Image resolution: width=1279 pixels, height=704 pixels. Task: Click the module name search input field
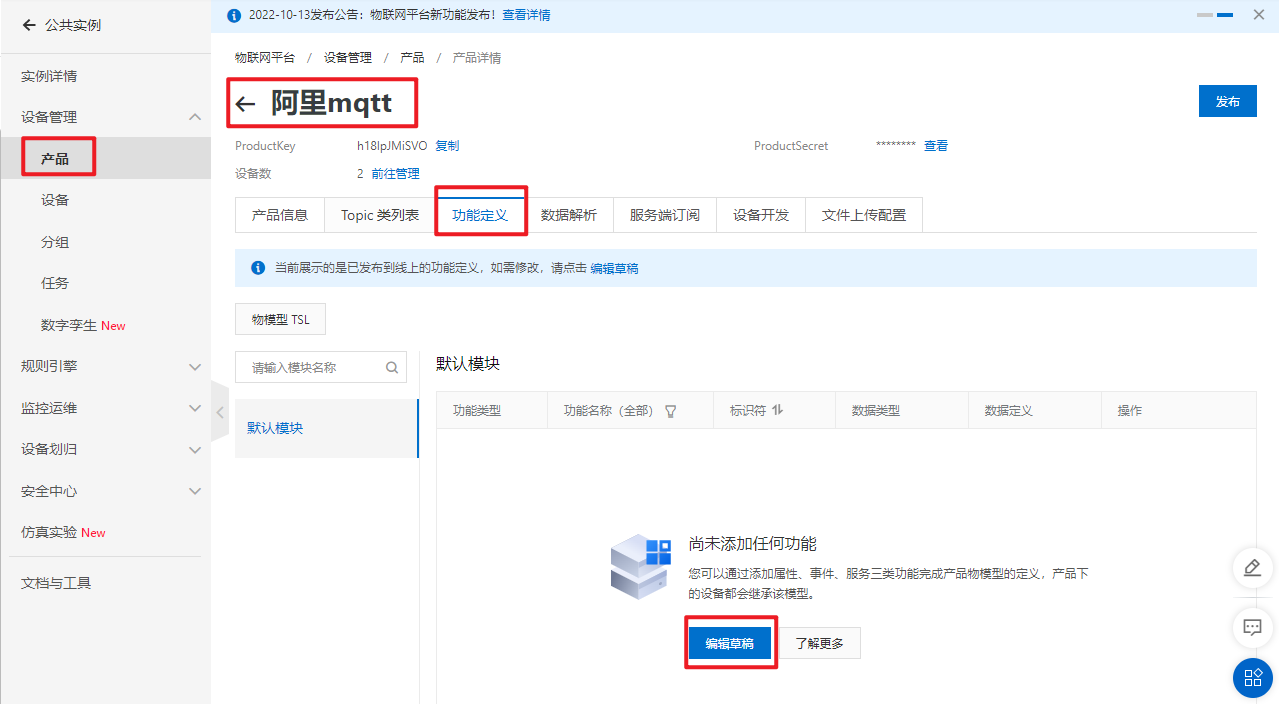click(x=310, y=367)
